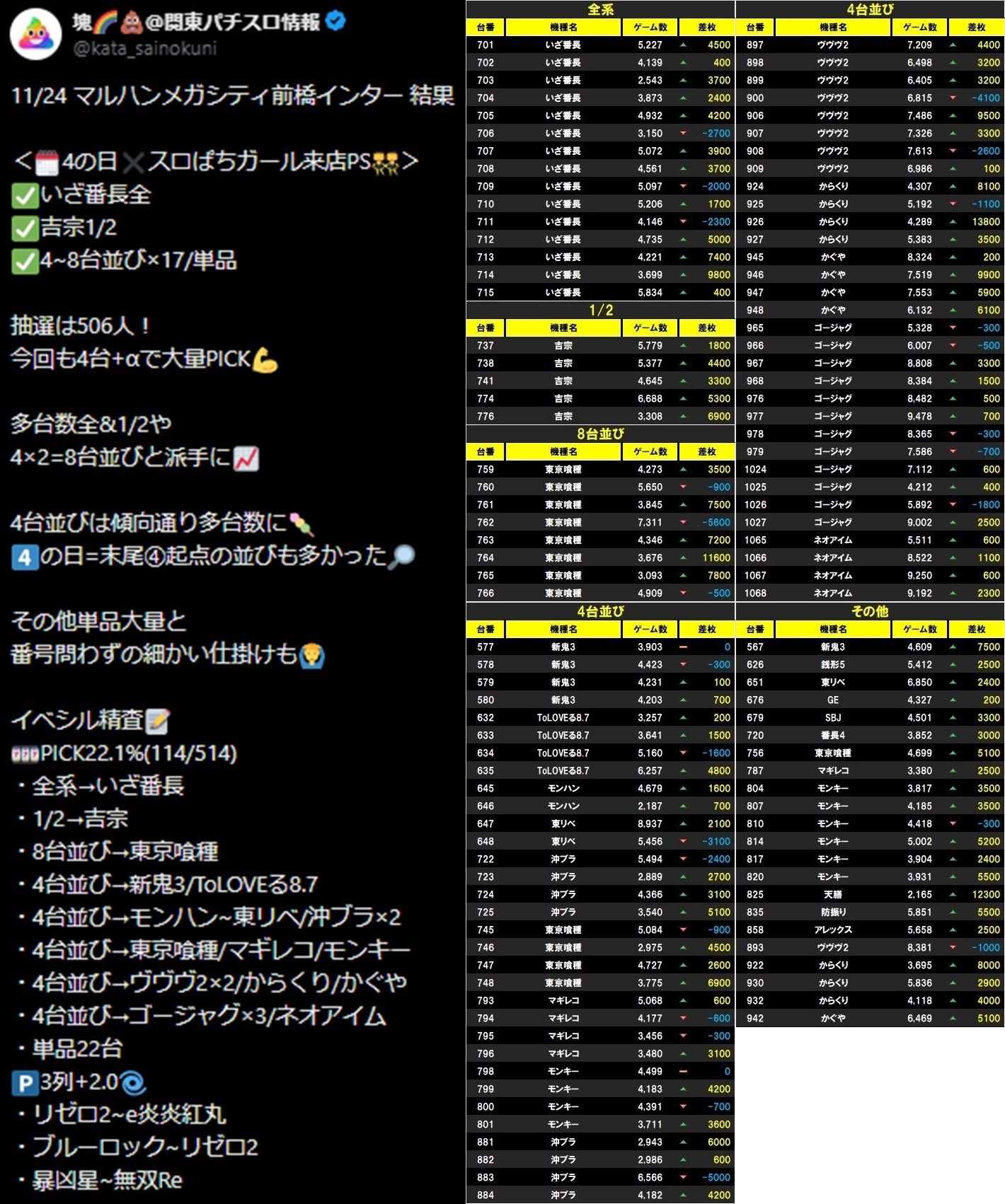Click game count 8,937 on row 647
The width and height of the screenshot is (1005, 1204).
pos(650,823)
